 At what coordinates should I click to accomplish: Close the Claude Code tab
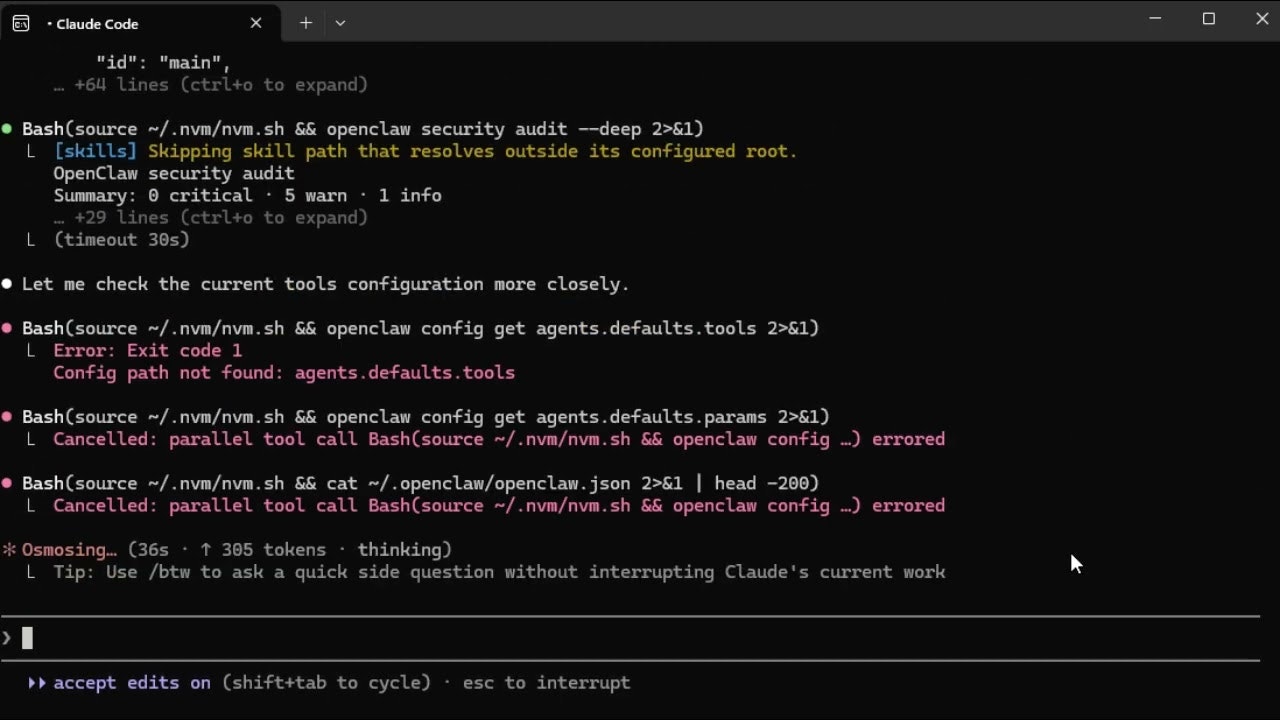[256, 23]
